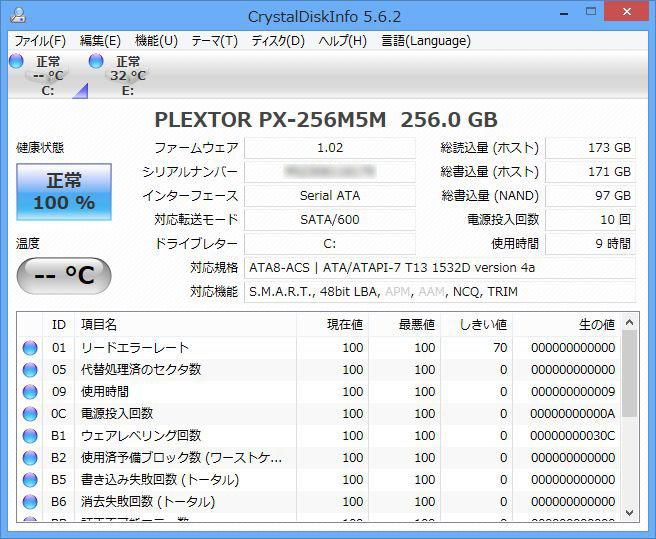The width and height of the screenshot is (656, 539).
Task: Click the しきい値 column header
Action: [477, 324]
